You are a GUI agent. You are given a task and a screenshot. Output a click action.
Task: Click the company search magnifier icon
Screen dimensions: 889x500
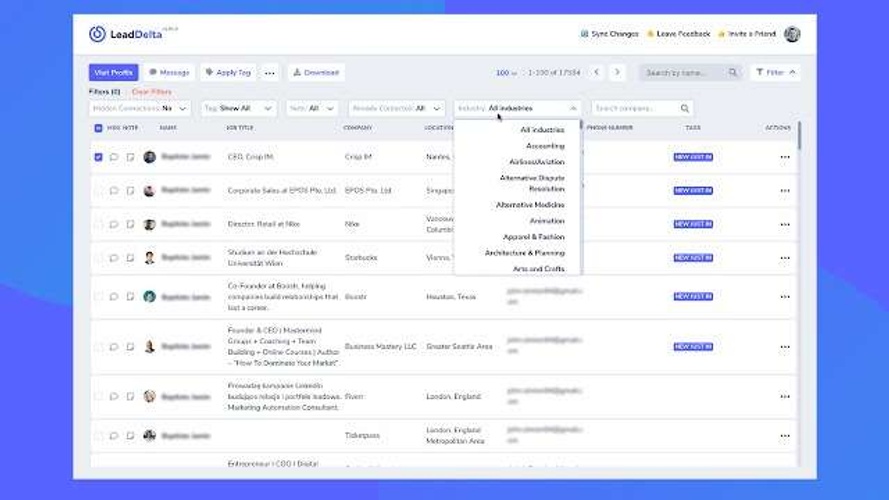(x=684, y=108)
